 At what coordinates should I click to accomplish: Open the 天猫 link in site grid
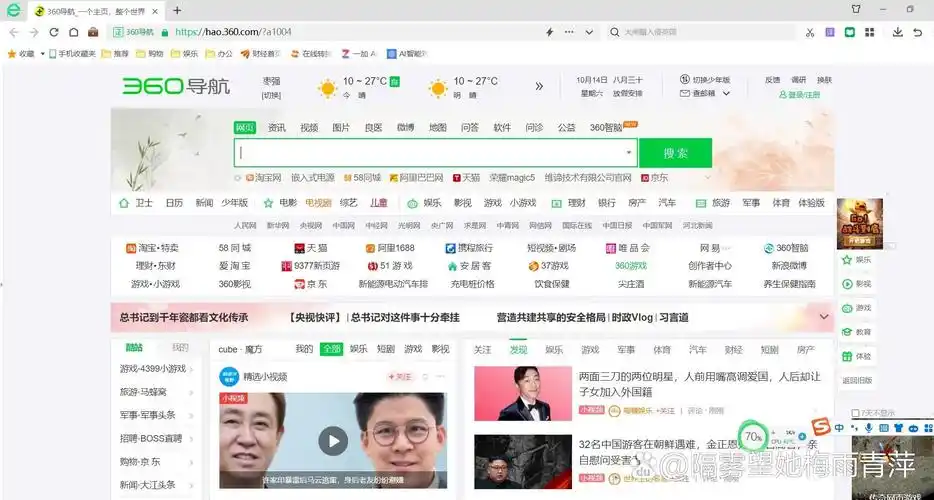310,248
